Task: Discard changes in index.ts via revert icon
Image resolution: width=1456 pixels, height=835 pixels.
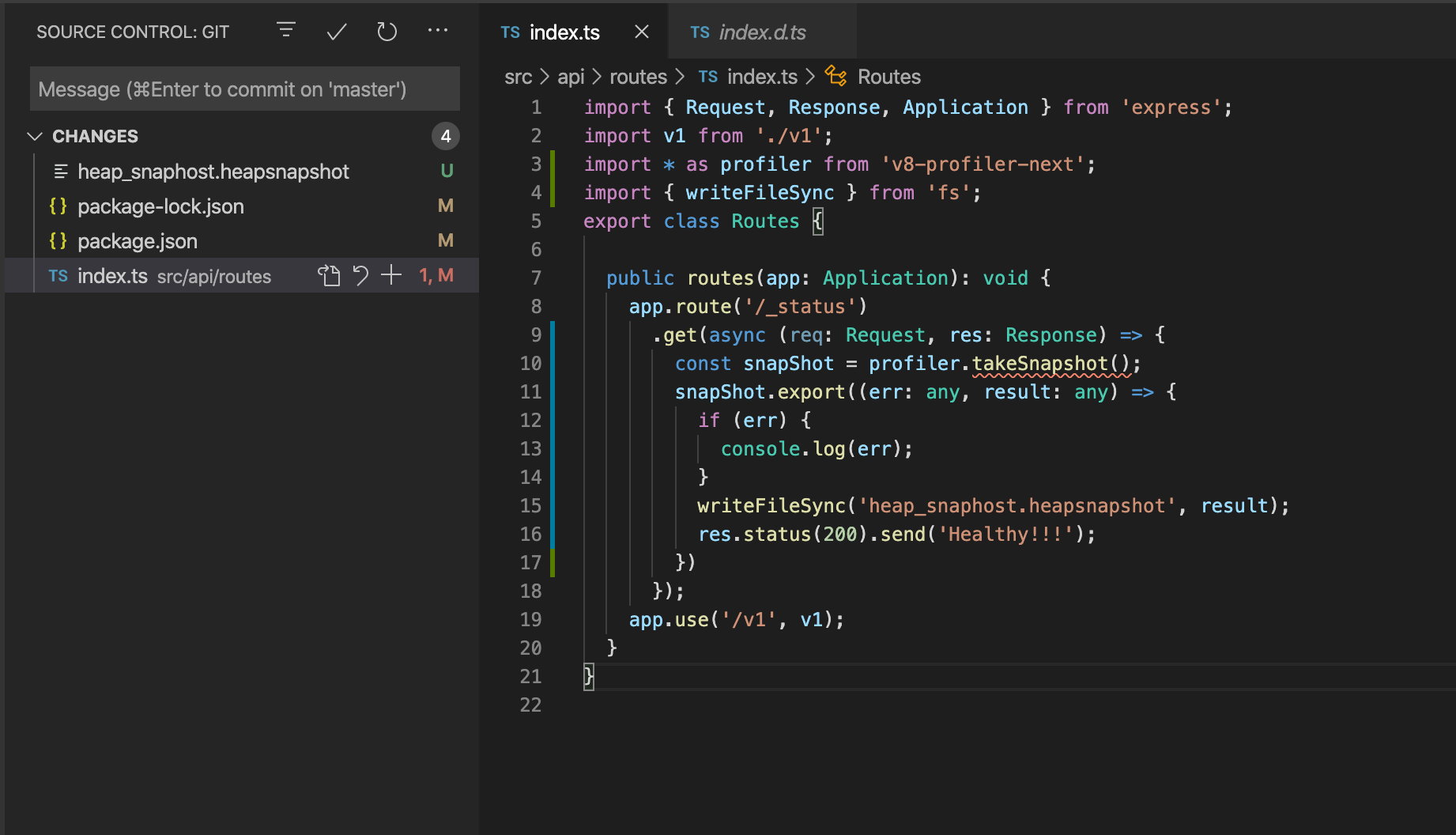Action: tap(360, 275)
